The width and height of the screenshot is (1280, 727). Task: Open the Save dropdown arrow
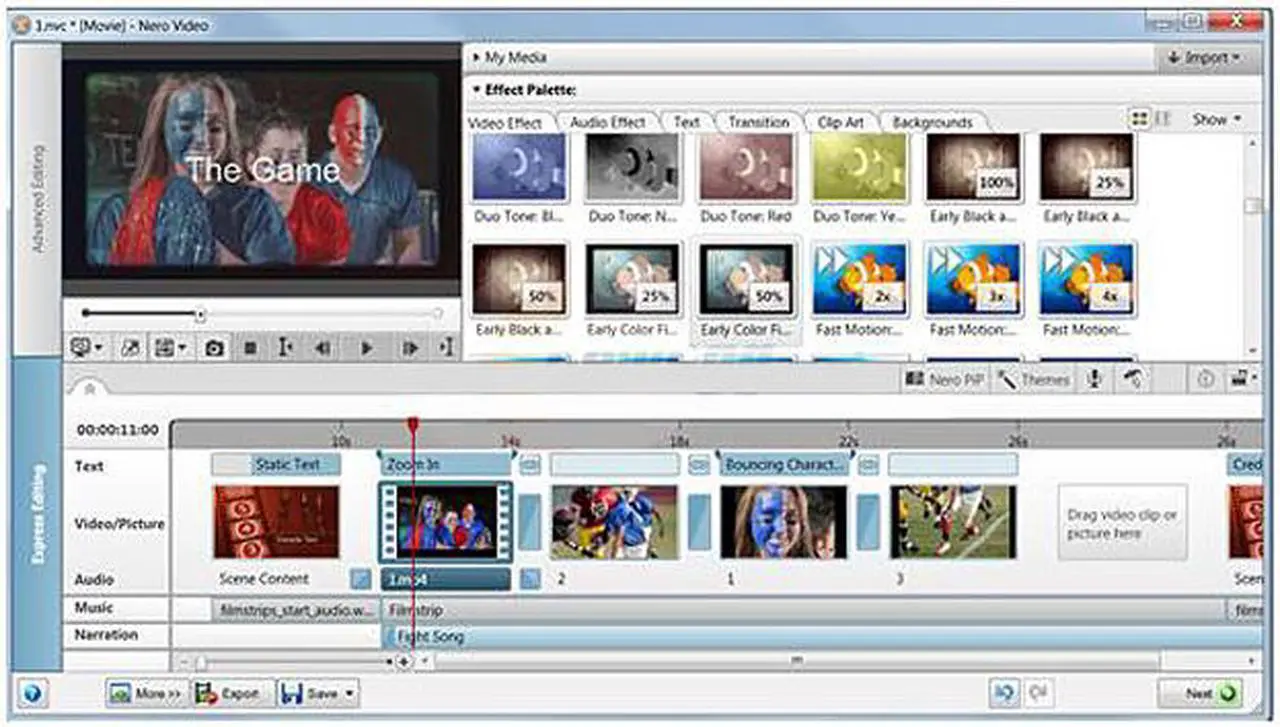tap(349, 693)
